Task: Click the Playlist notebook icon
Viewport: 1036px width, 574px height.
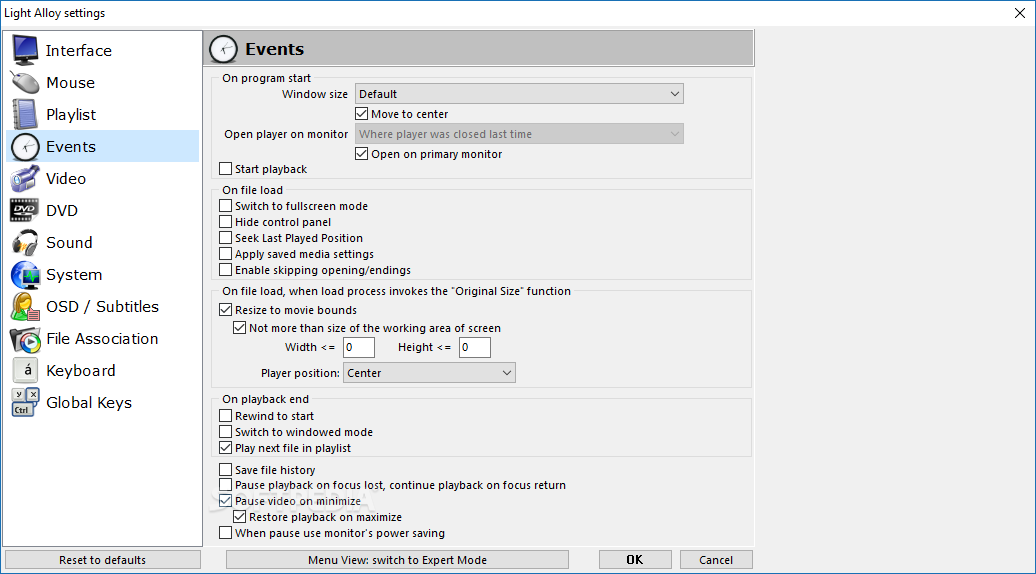Action: 25,114
